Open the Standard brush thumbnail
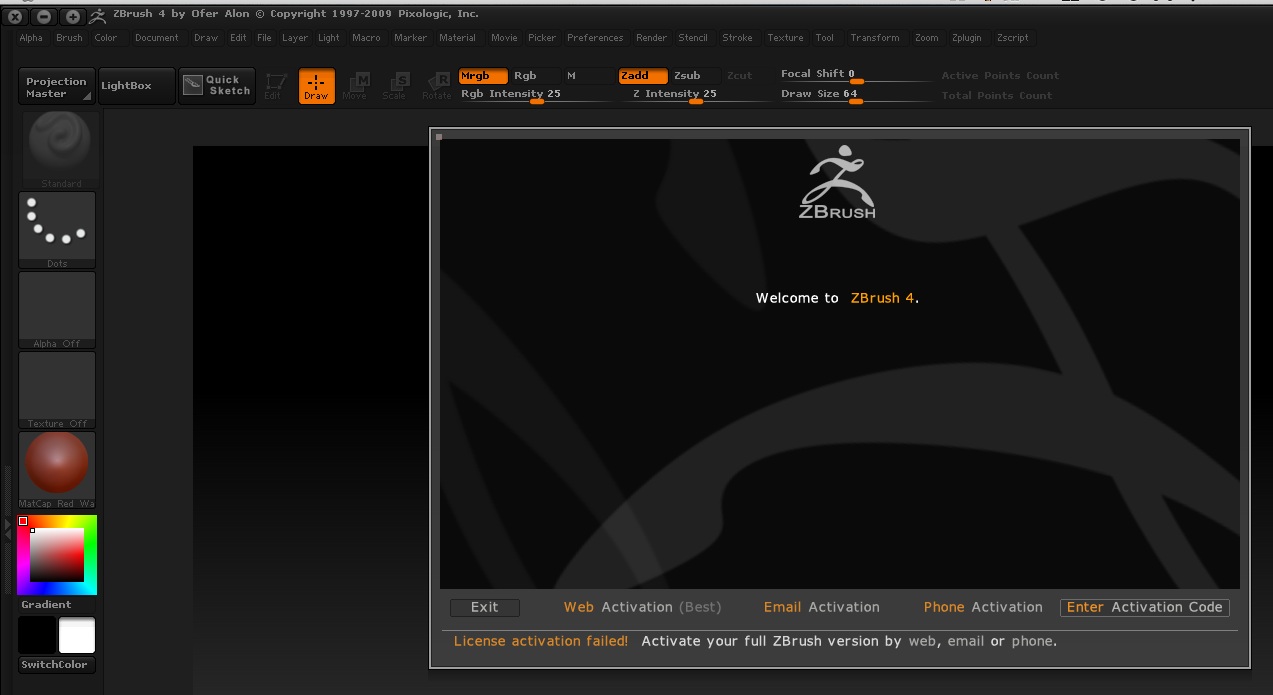Image resolution: width=1273 pixels, height=695 pixels. (61, 149)
